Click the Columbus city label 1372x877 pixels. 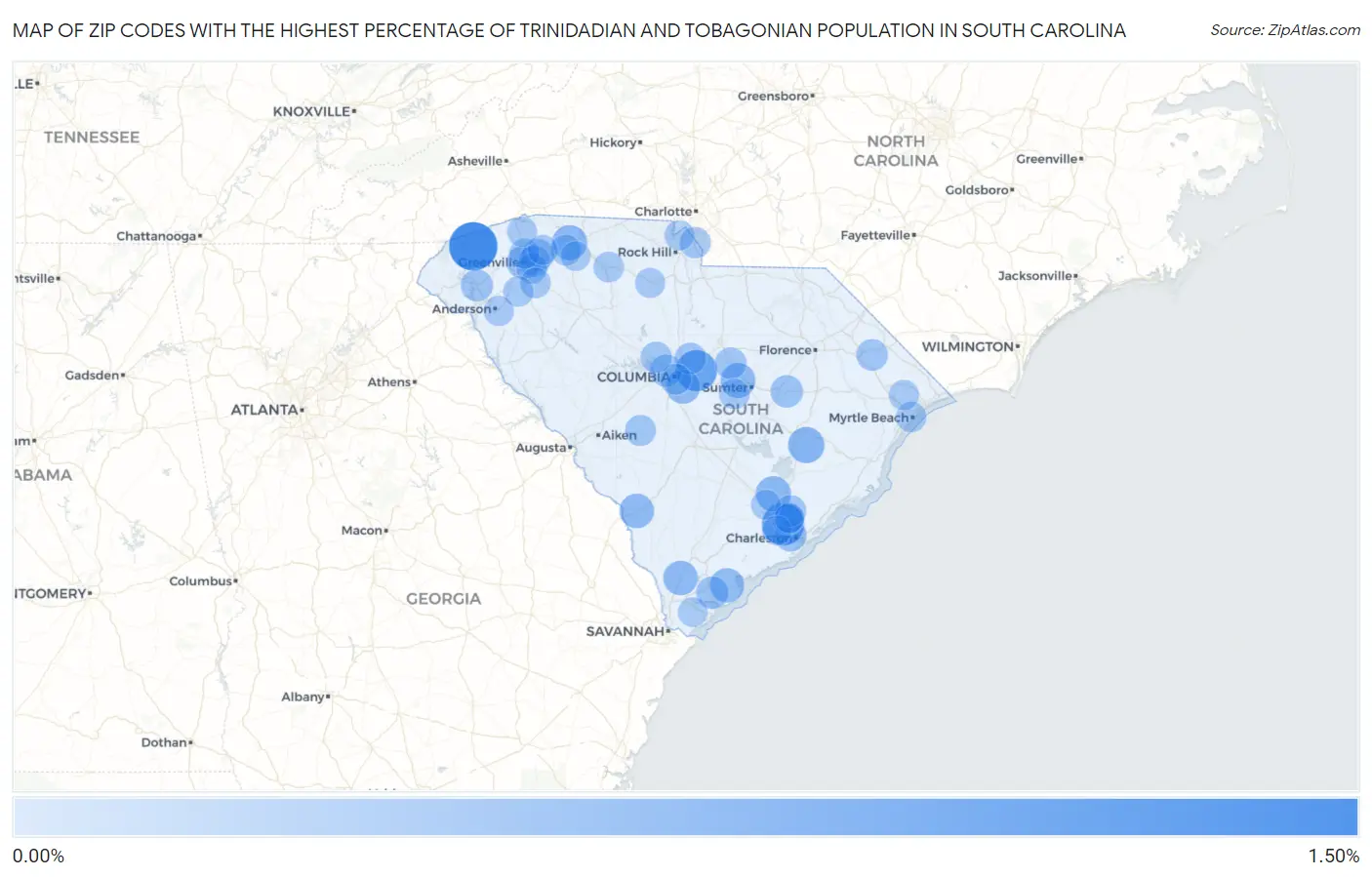(x=201, y=581)
